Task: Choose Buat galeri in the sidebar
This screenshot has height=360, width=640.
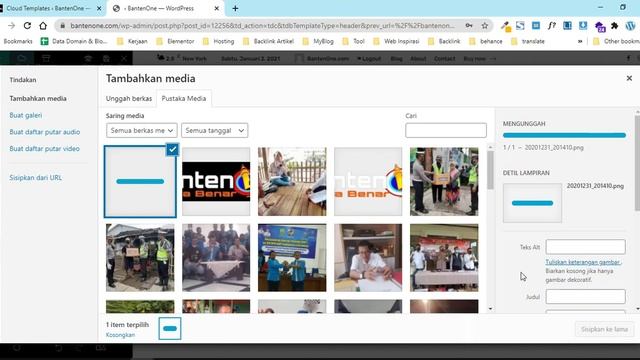Action: [26, 115]
